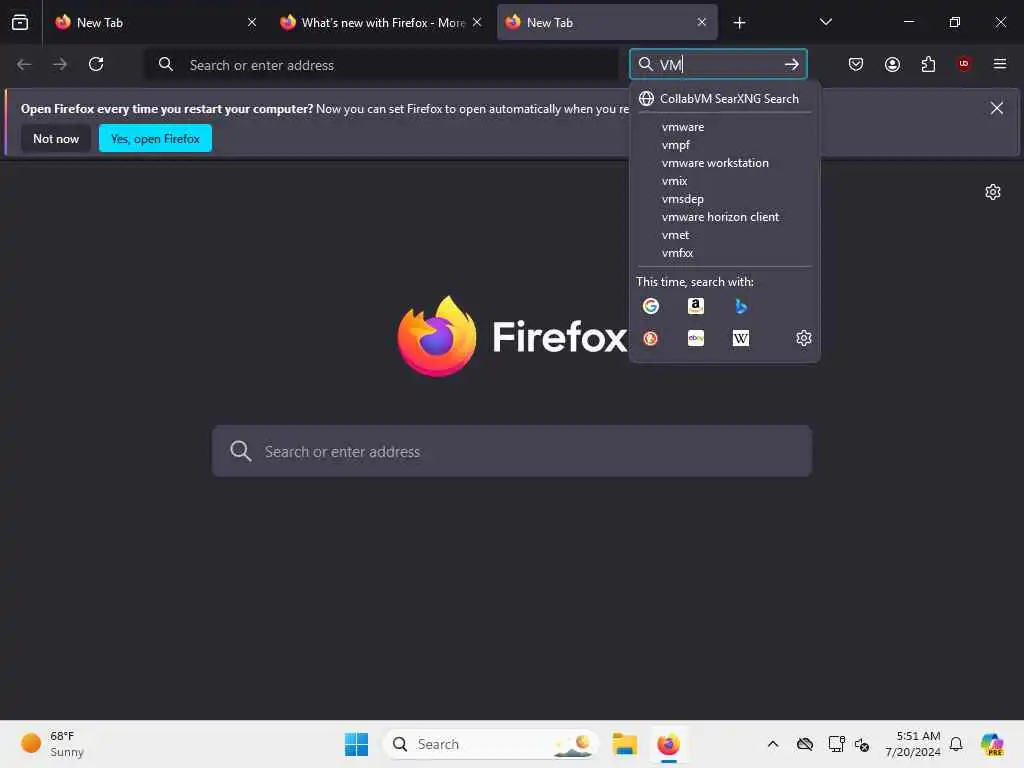Click Yes, open Firefox button
Screen dimensions: 1024x768
click(155, 138)
